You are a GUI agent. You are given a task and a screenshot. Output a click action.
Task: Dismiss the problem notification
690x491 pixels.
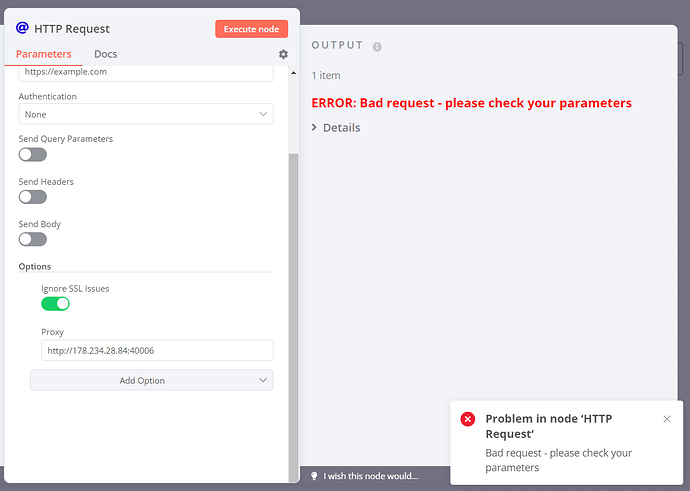667,419
